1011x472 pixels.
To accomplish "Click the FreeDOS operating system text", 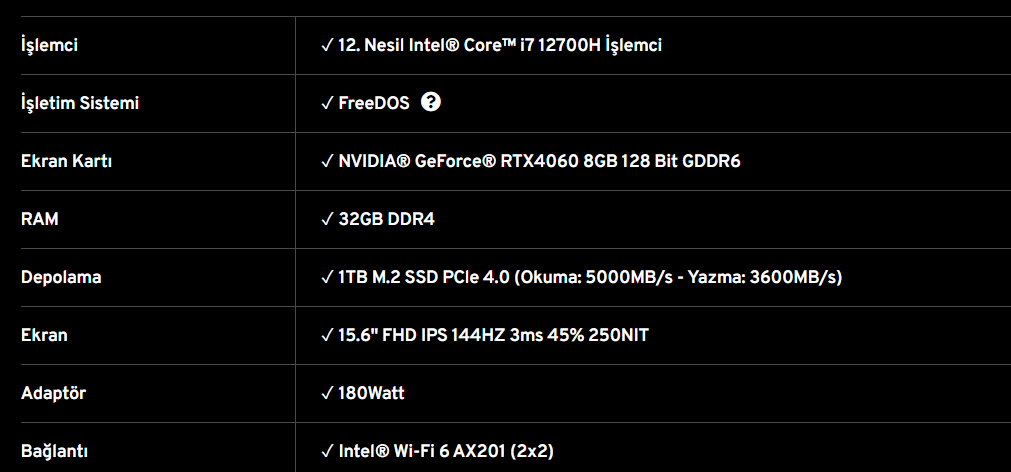I will click(374, 103).
